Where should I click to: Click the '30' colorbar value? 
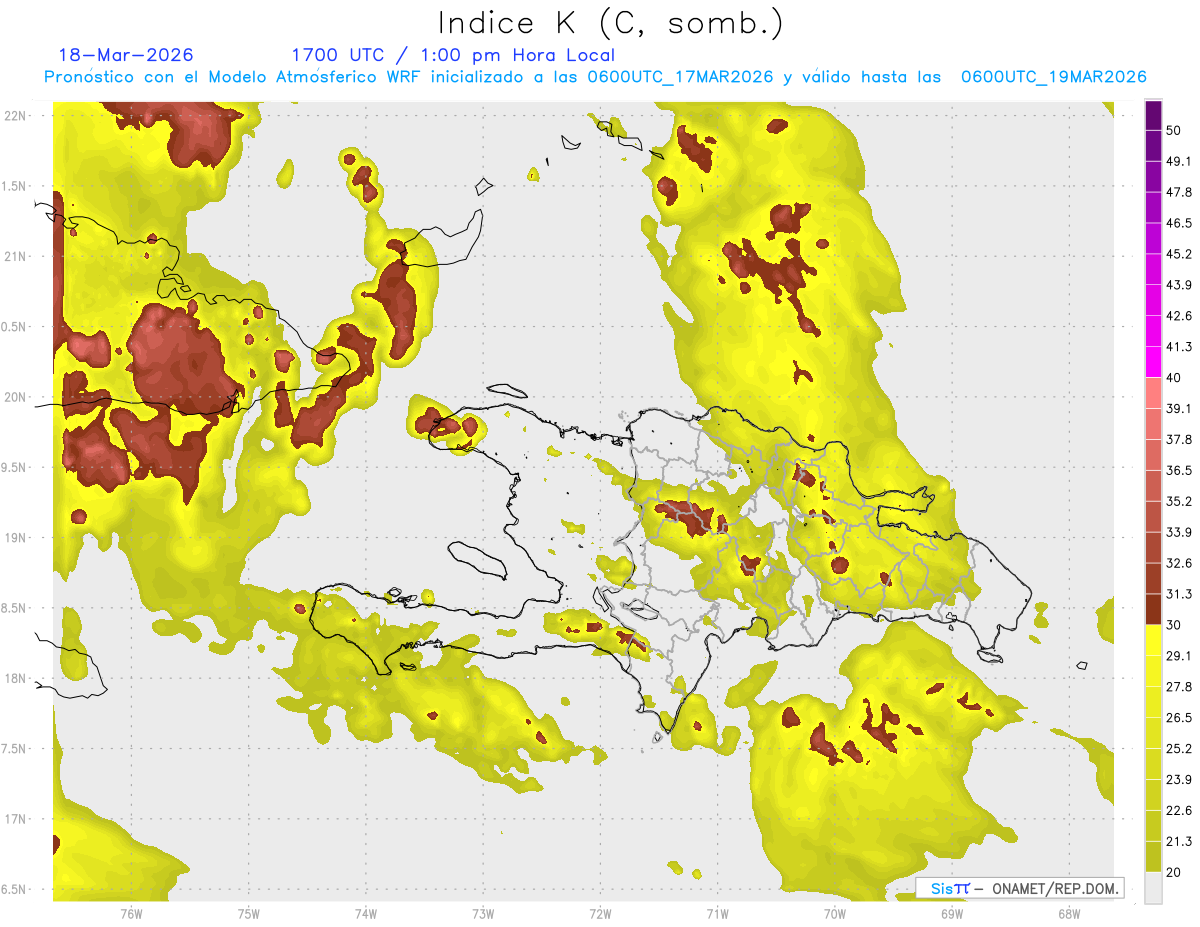(1174, 625)
